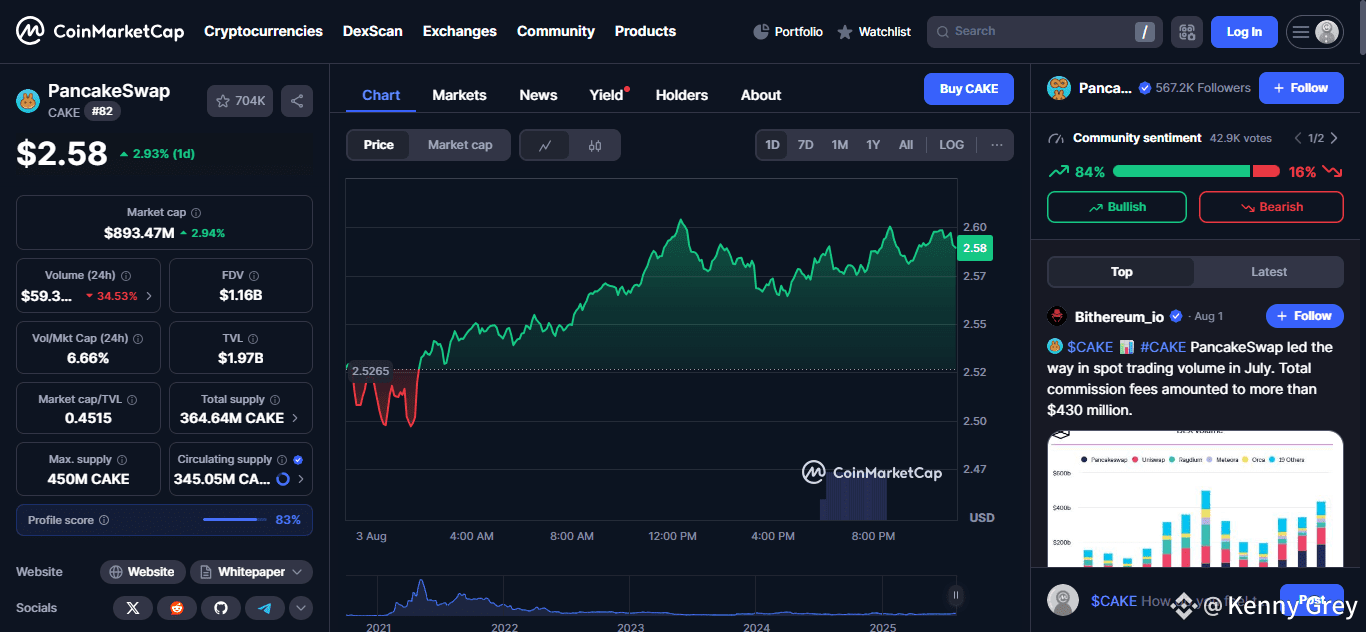Follow Bithereum_io account
The height and width of the screenshot is (632, 1366).
tap(1305, 316)
